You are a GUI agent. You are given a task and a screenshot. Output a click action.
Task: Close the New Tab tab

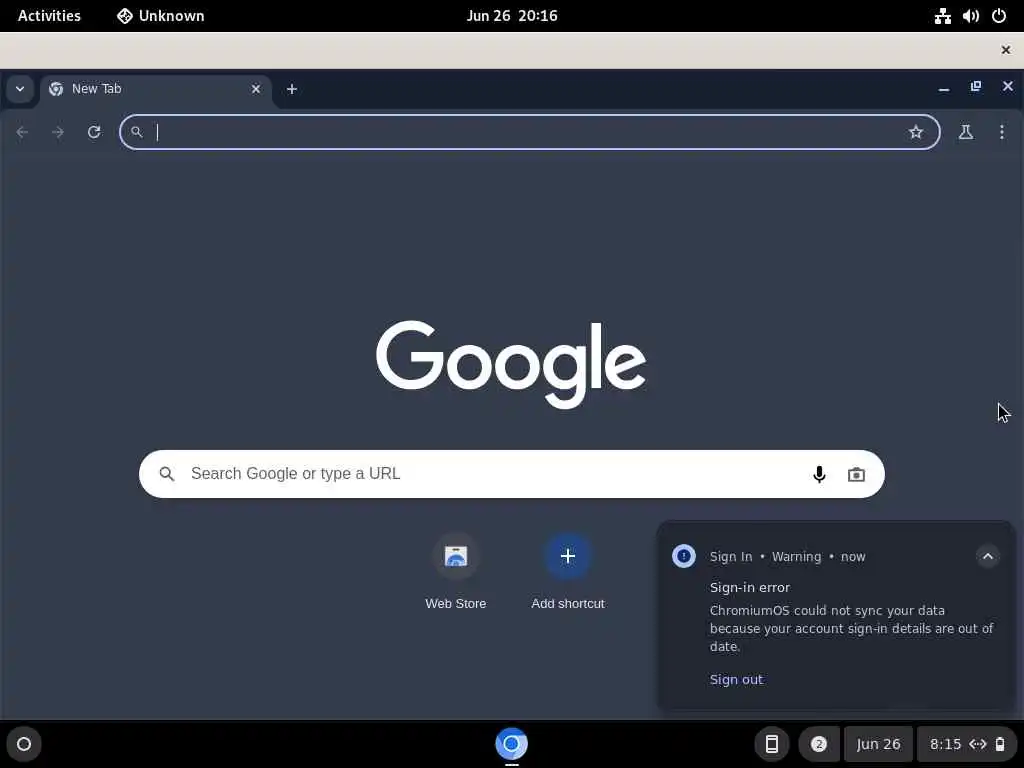(256, 89)
